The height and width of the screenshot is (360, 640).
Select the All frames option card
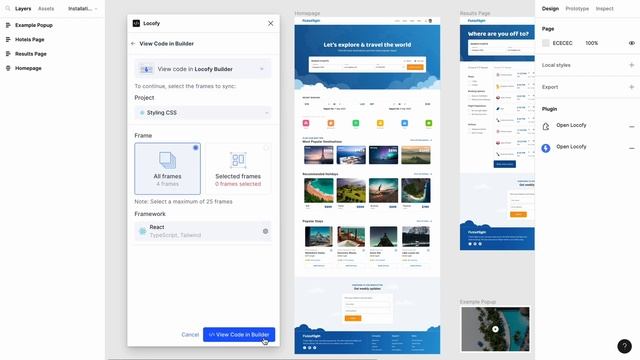167,169
